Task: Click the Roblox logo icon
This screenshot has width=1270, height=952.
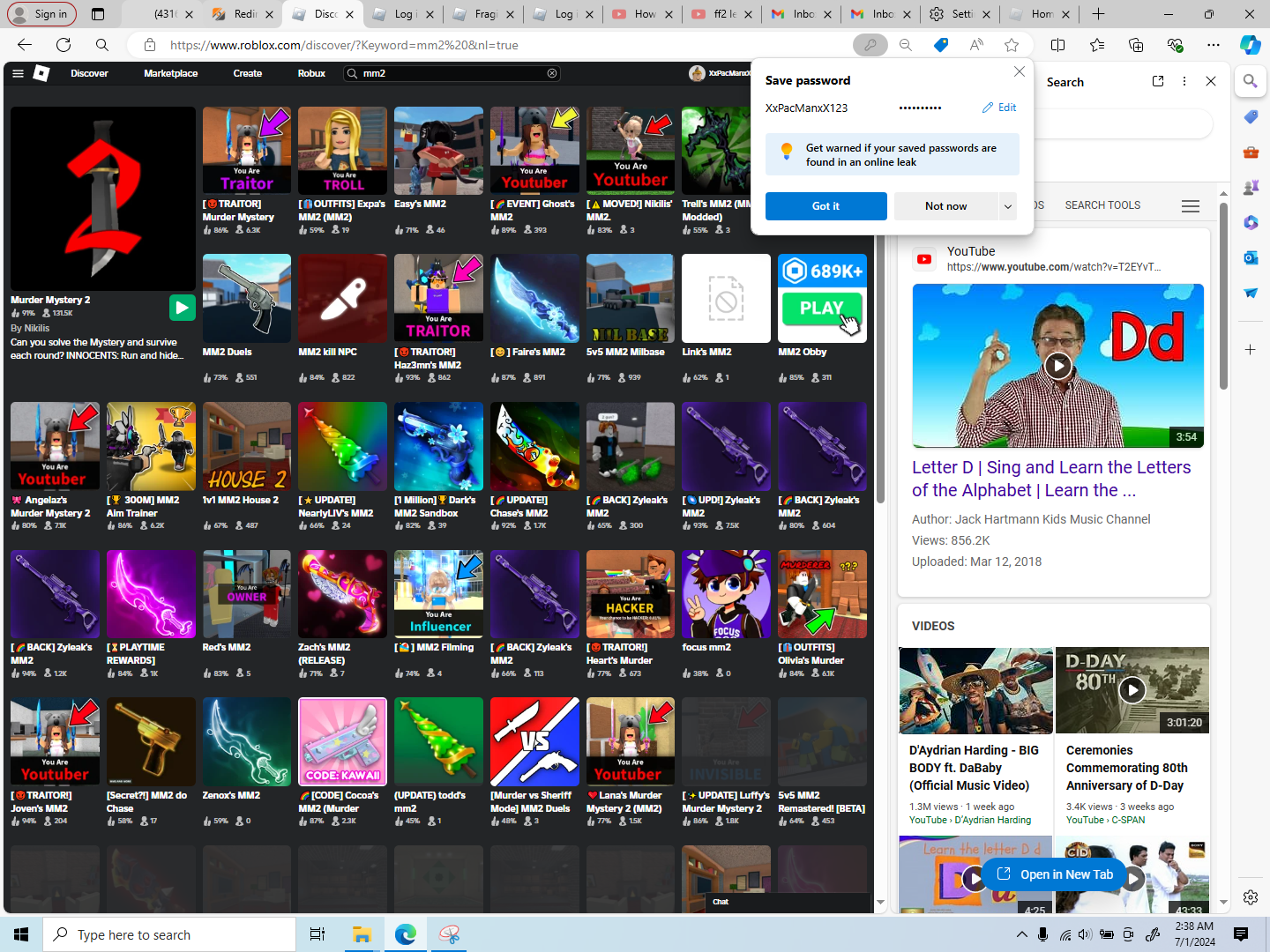Action: 41,73
